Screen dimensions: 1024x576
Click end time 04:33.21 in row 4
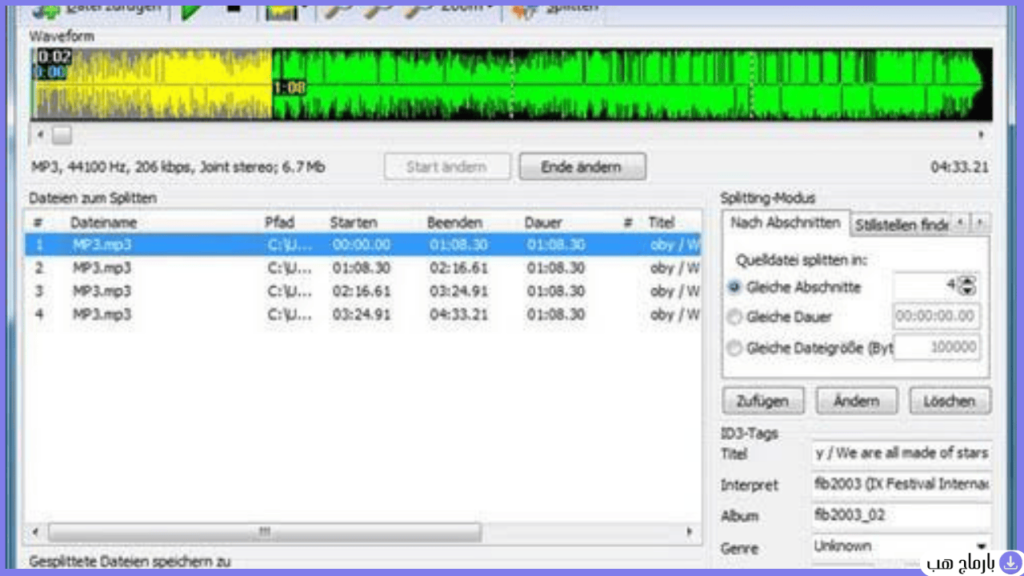(x=458, y=314)
